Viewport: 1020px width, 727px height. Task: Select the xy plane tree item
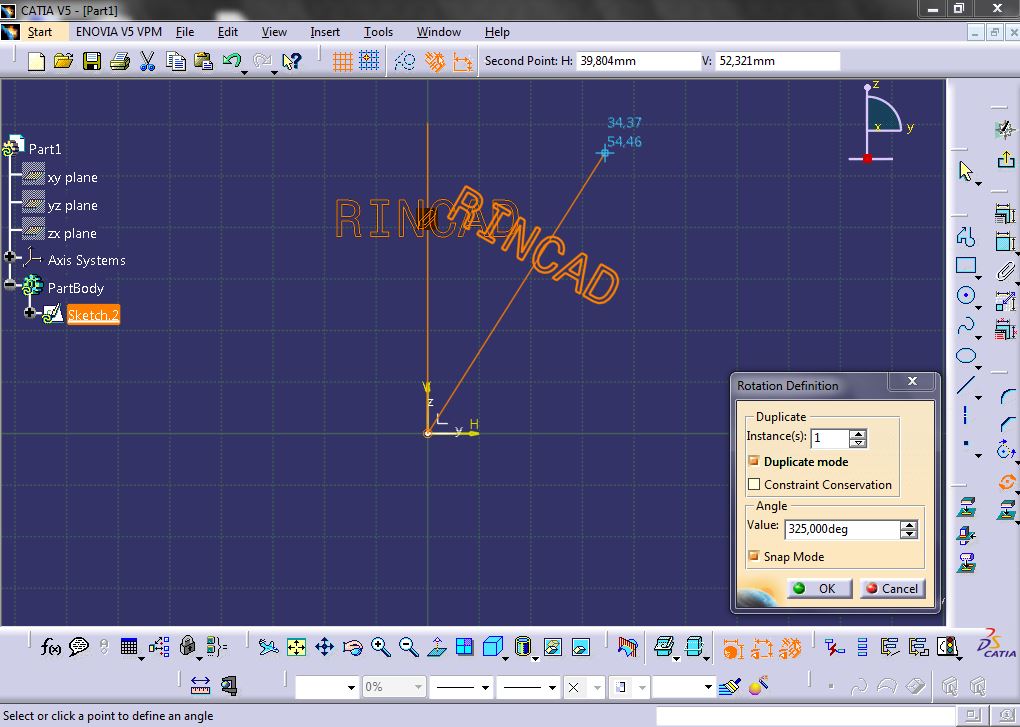(72, 177)
